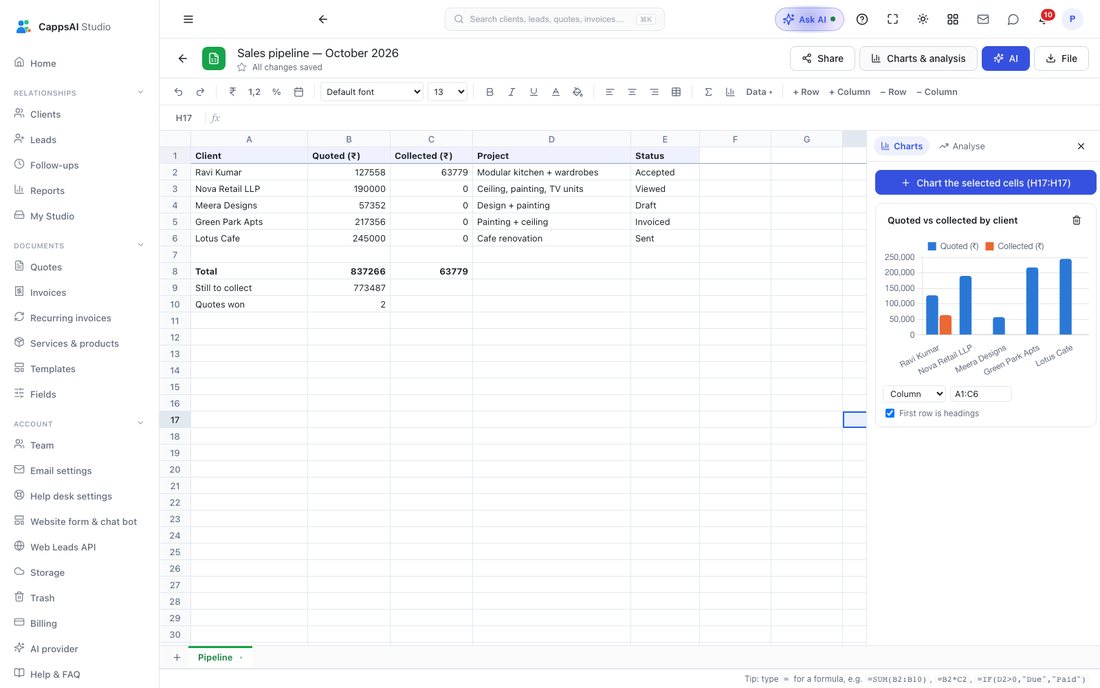Open the File download menu button
Viewport: 1100px width, 688px height.
1061,59
